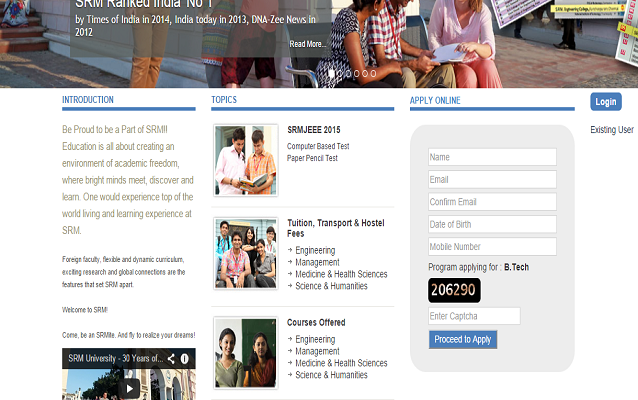Viewport: 638px width, 400px height.
Task: Open the Courses Offered thumbnail image
Action: [245, 352]
